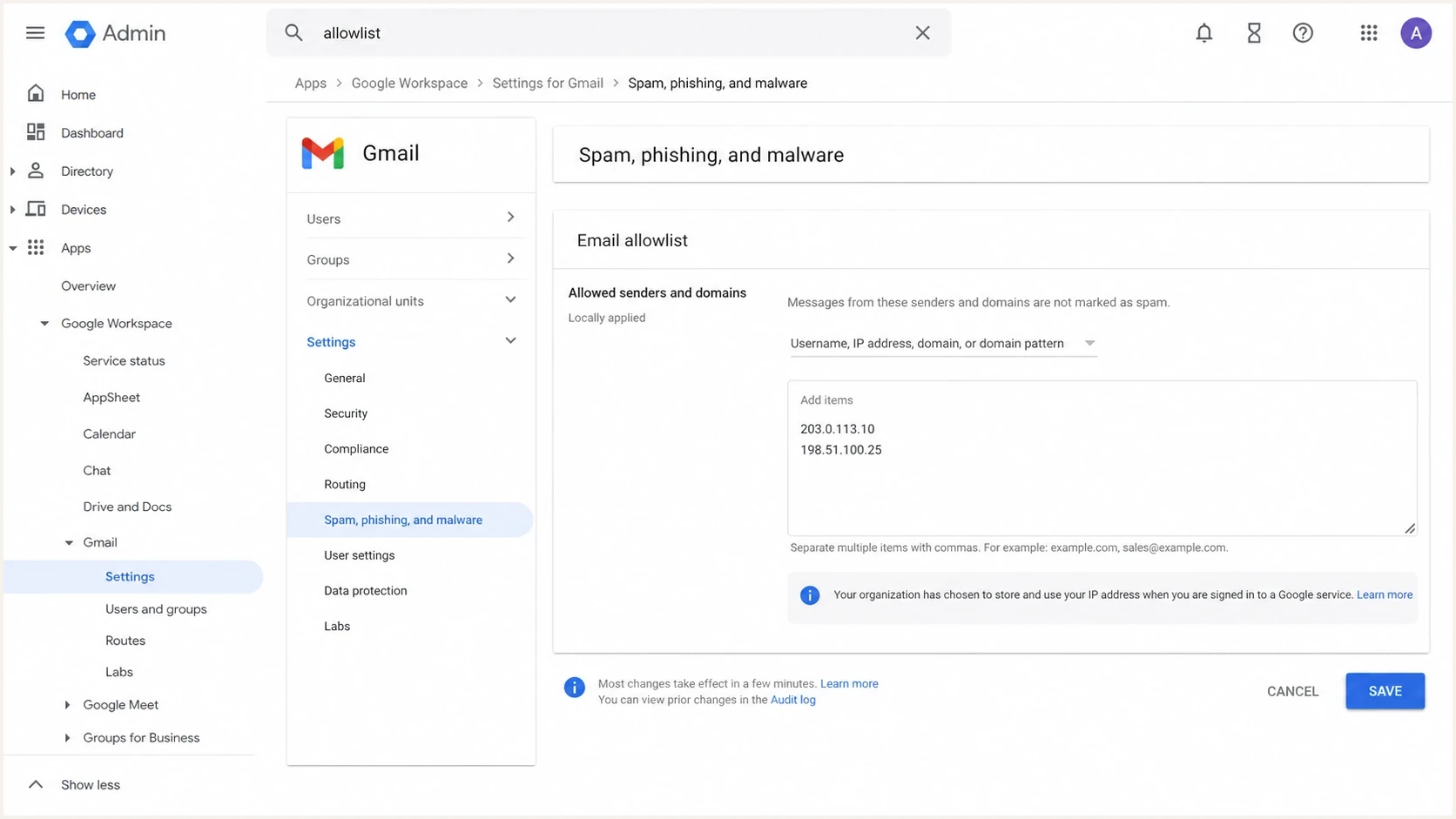Open the account avatar A
Viewport: 1456px width, 819px height.
(1416, 33)
